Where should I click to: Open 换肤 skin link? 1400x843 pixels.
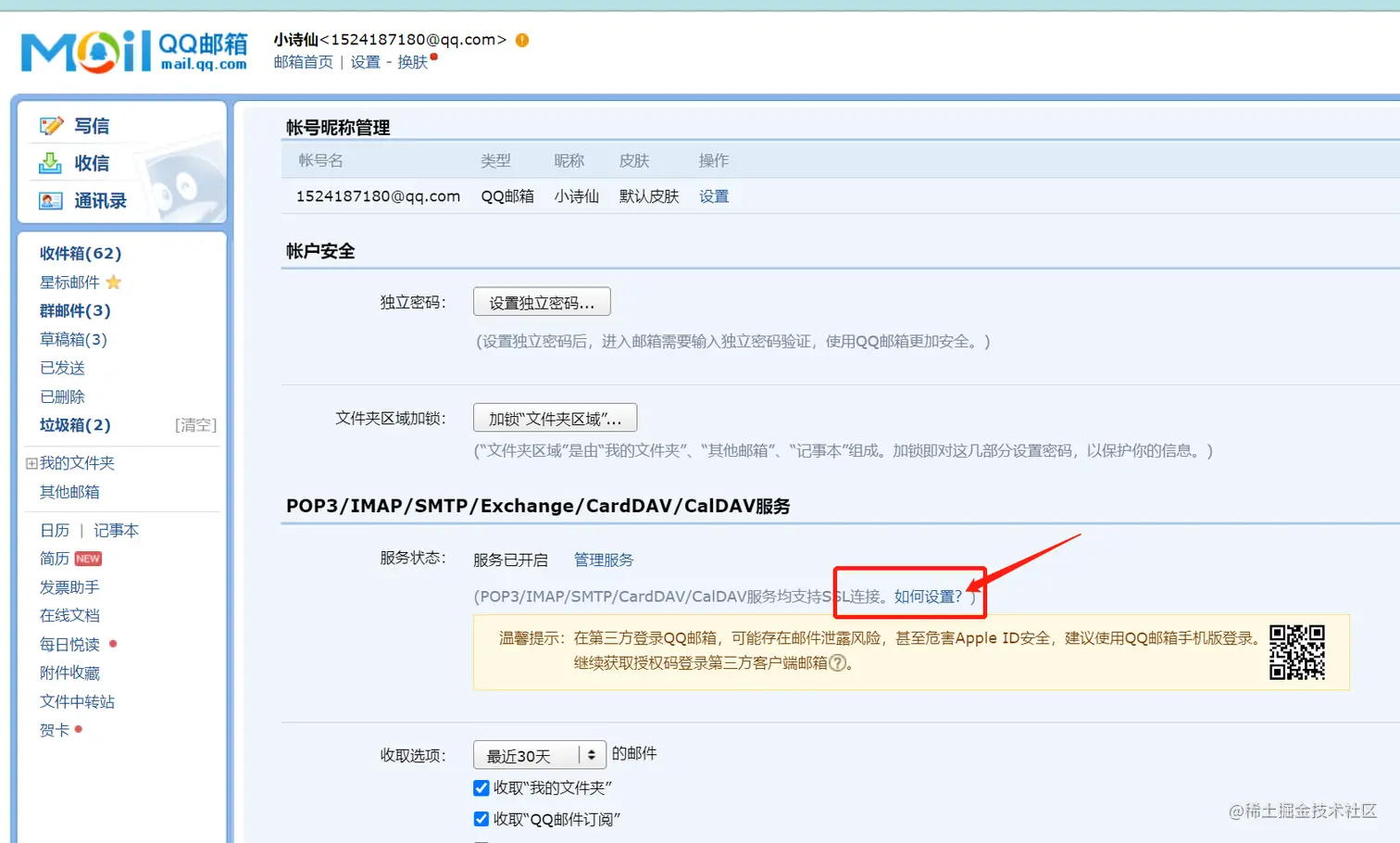coord(412,62)
